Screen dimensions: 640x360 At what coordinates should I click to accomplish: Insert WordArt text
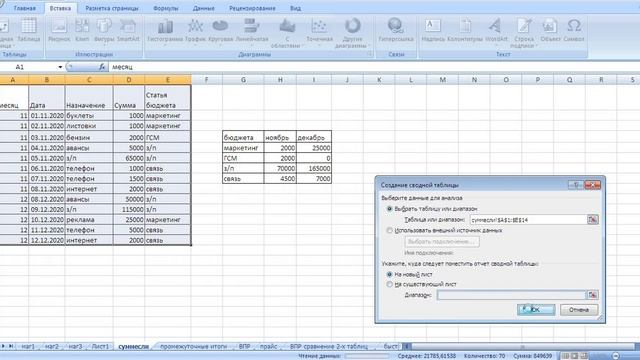(x=496, y=31)
